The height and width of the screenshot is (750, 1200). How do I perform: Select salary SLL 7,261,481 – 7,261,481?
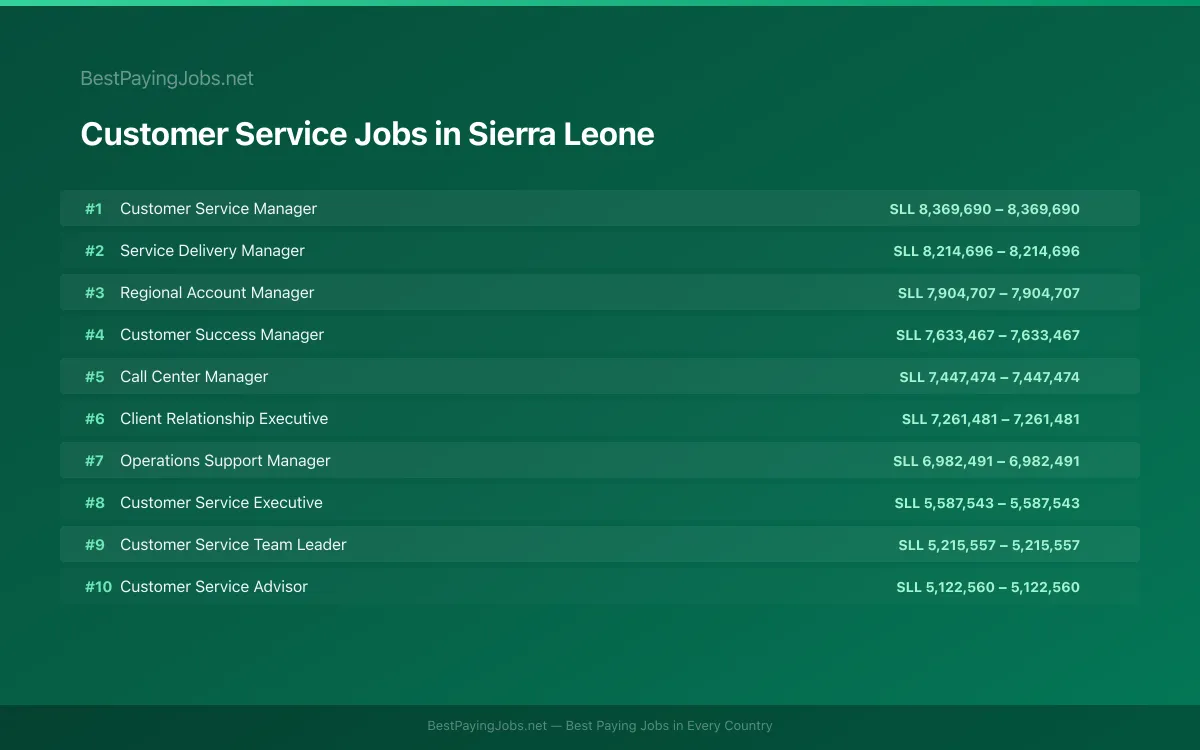pos(991,419)
